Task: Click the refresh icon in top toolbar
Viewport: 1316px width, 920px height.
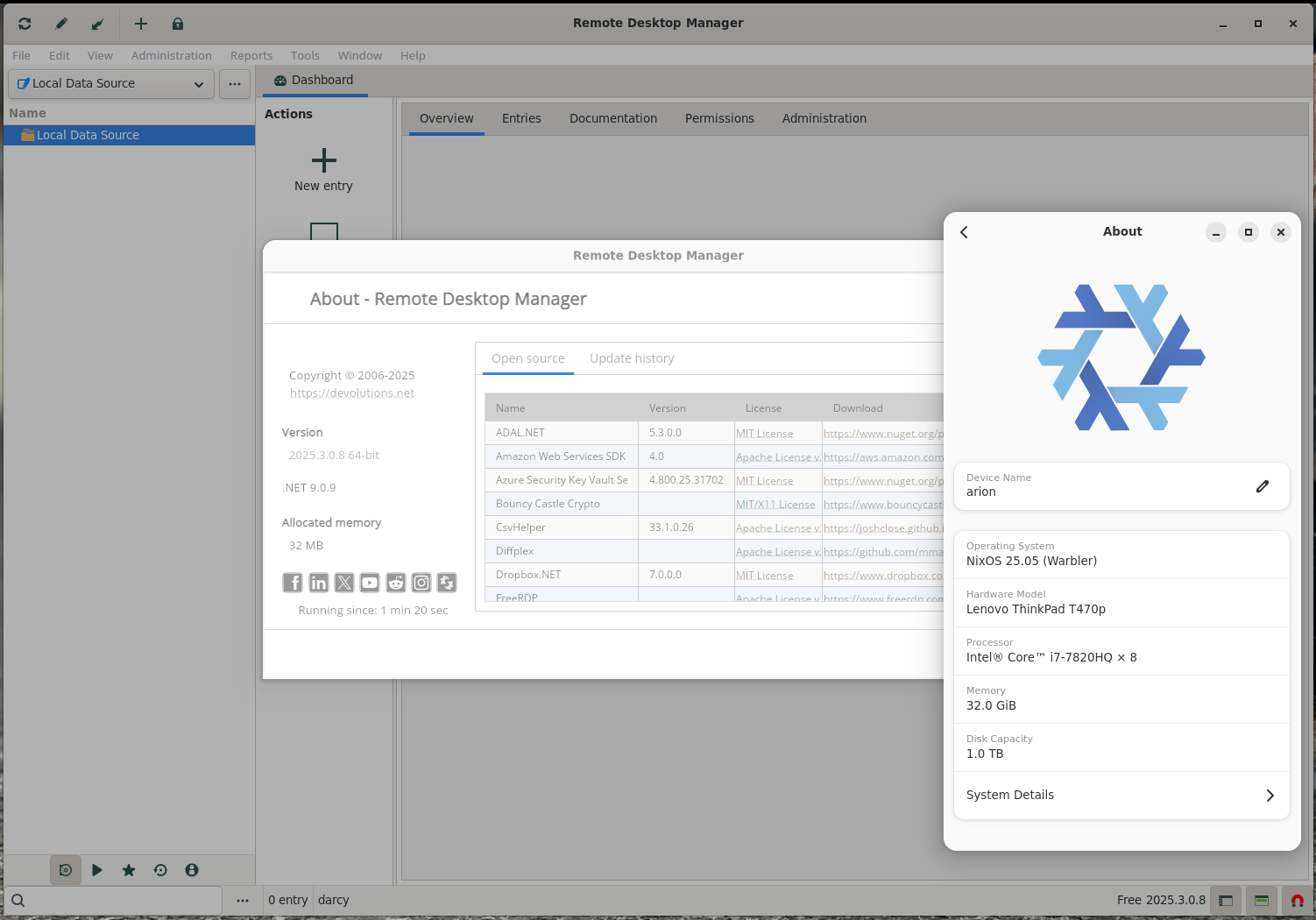Action: [25, 24]
